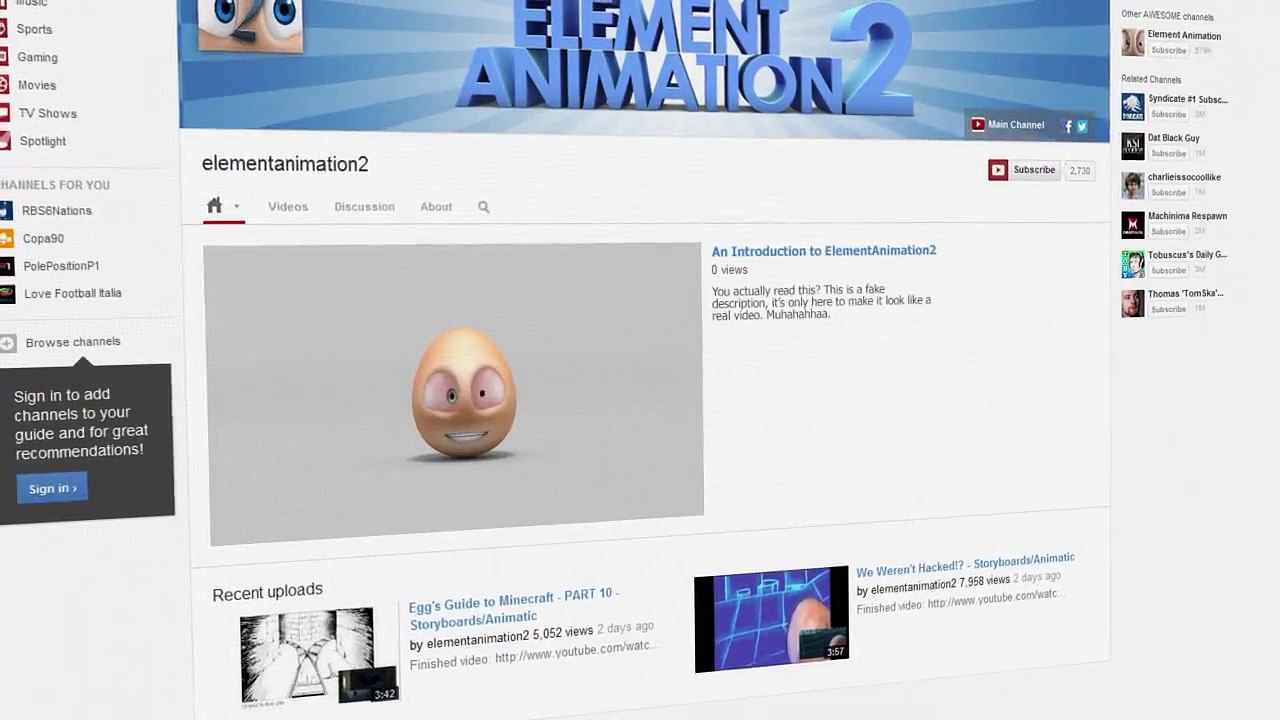Open the Gaming category icon in sidebar
1280x720 pixels.
click(4, 57)
